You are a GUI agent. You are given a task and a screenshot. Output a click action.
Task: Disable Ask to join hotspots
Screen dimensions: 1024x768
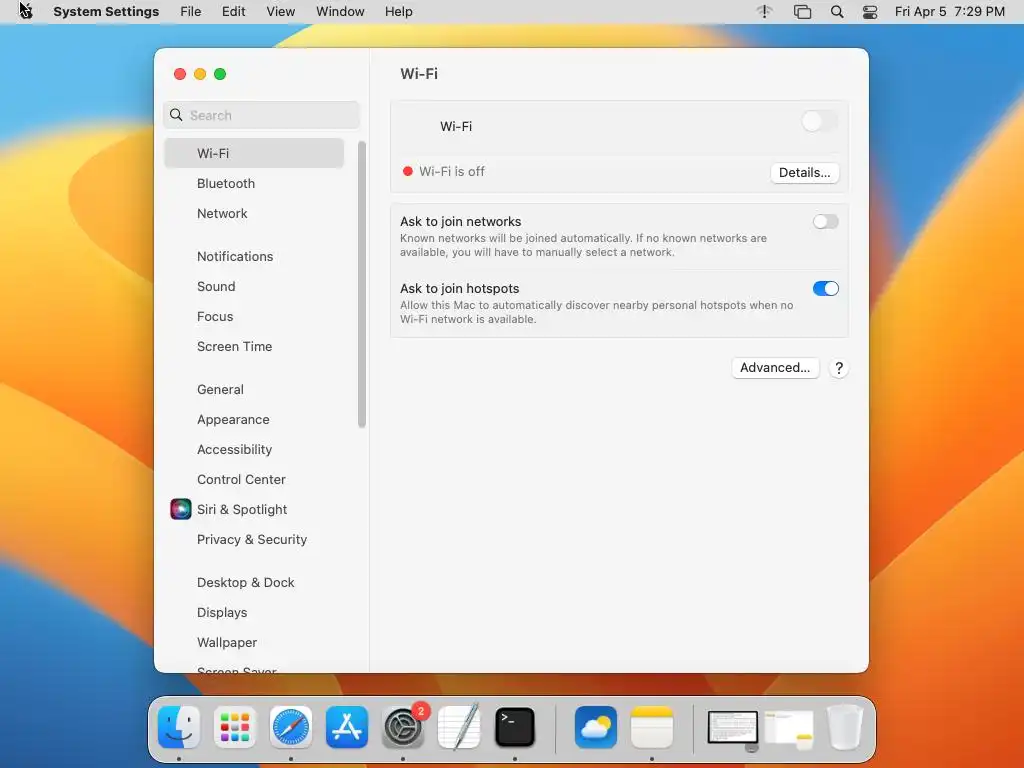[x=825, y=289]
